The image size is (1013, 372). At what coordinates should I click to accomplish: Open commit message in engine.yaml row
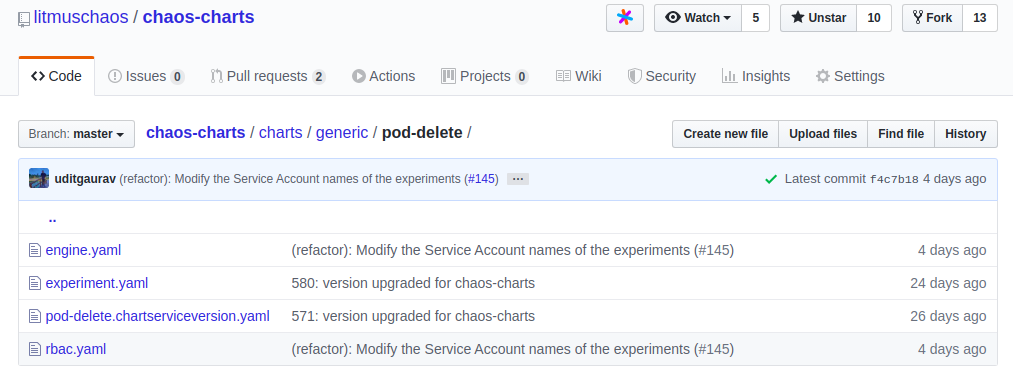512,250
